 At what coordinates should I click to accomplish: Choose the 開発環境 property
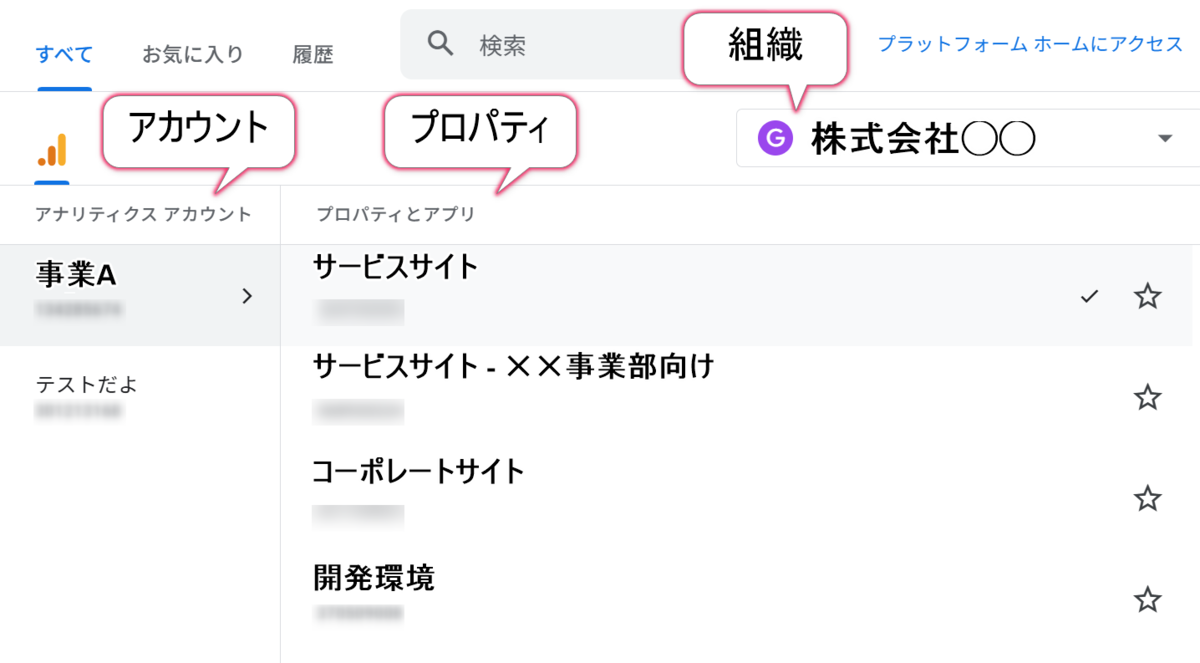737,599
